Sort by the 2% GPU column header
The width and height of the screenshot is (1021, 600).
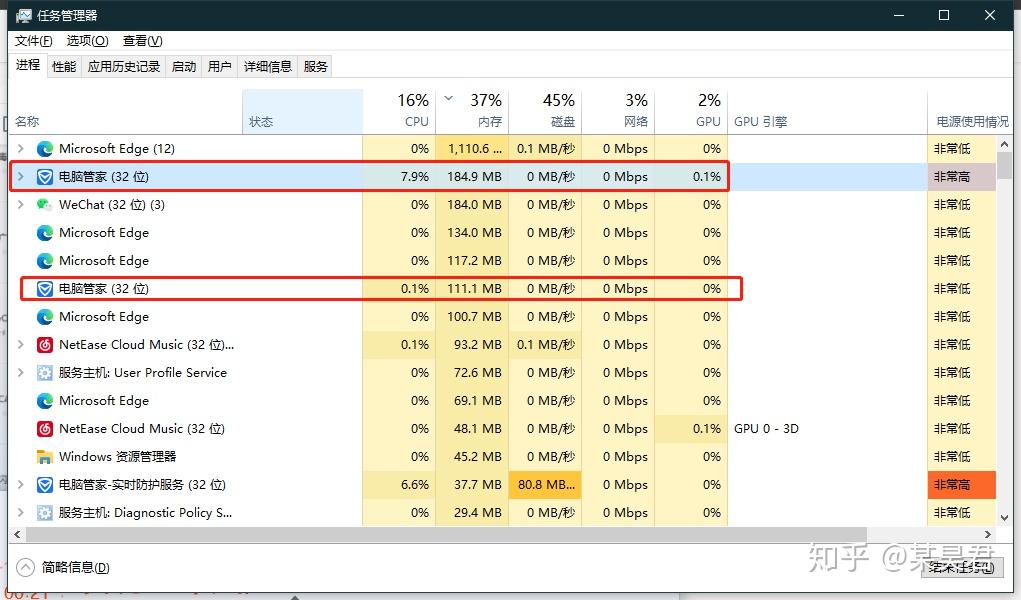click(x=691, y=112)
